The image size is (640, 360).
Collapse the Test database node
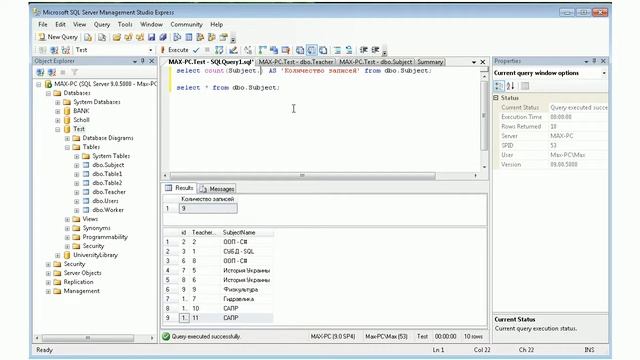pos(58,129)
